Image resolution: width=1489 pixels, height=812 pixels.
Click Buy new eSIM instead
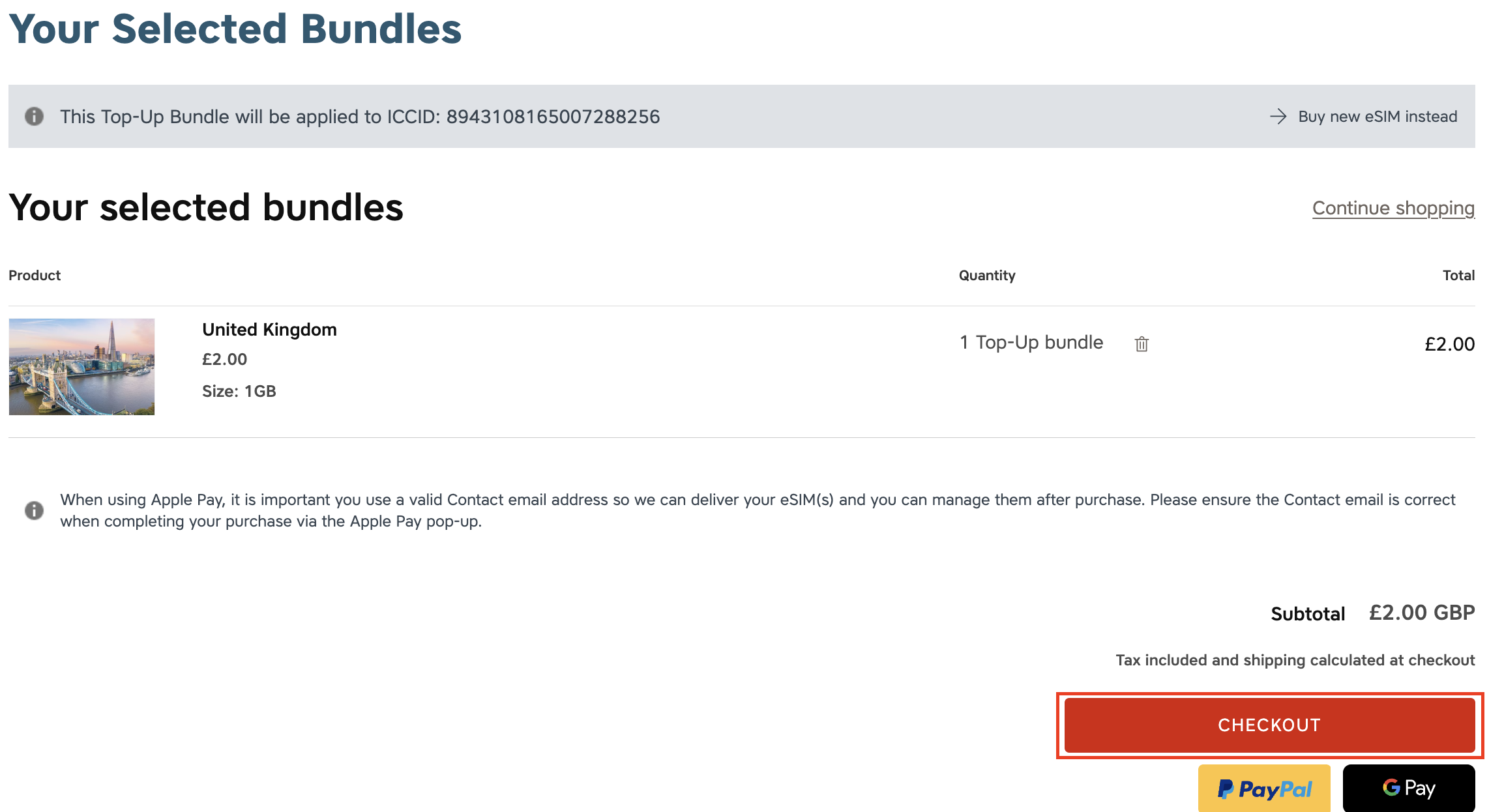(x=1378, y=116)
